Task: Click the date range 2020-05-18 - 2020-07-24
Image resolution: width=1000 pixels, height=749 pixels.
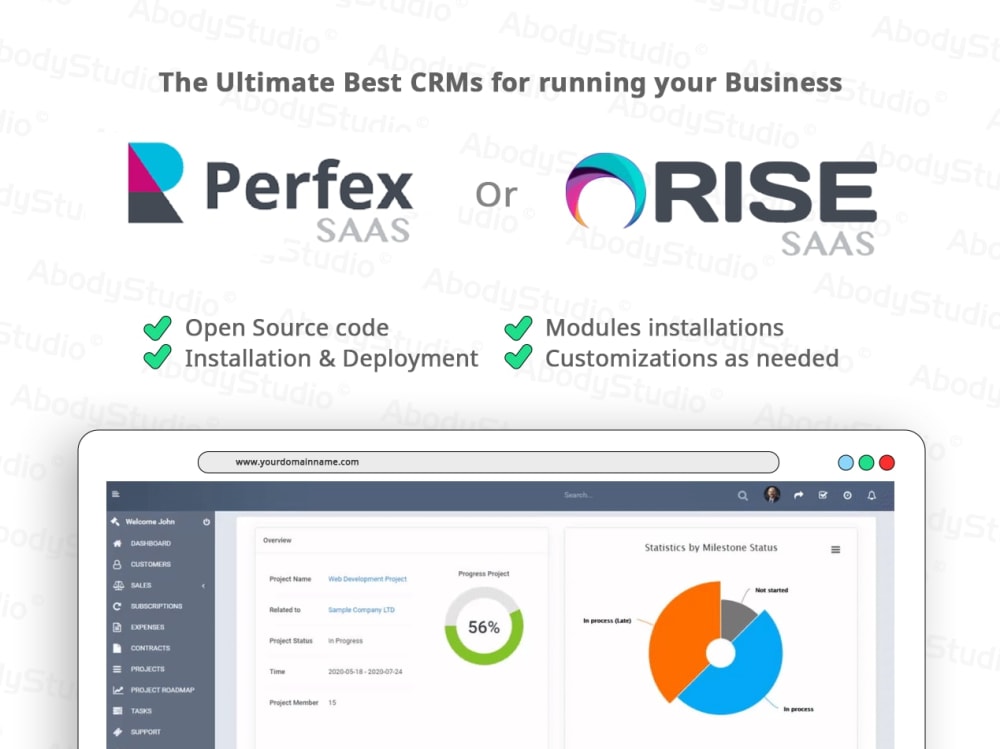Action: pyautogui.click(x=365, y=672)
